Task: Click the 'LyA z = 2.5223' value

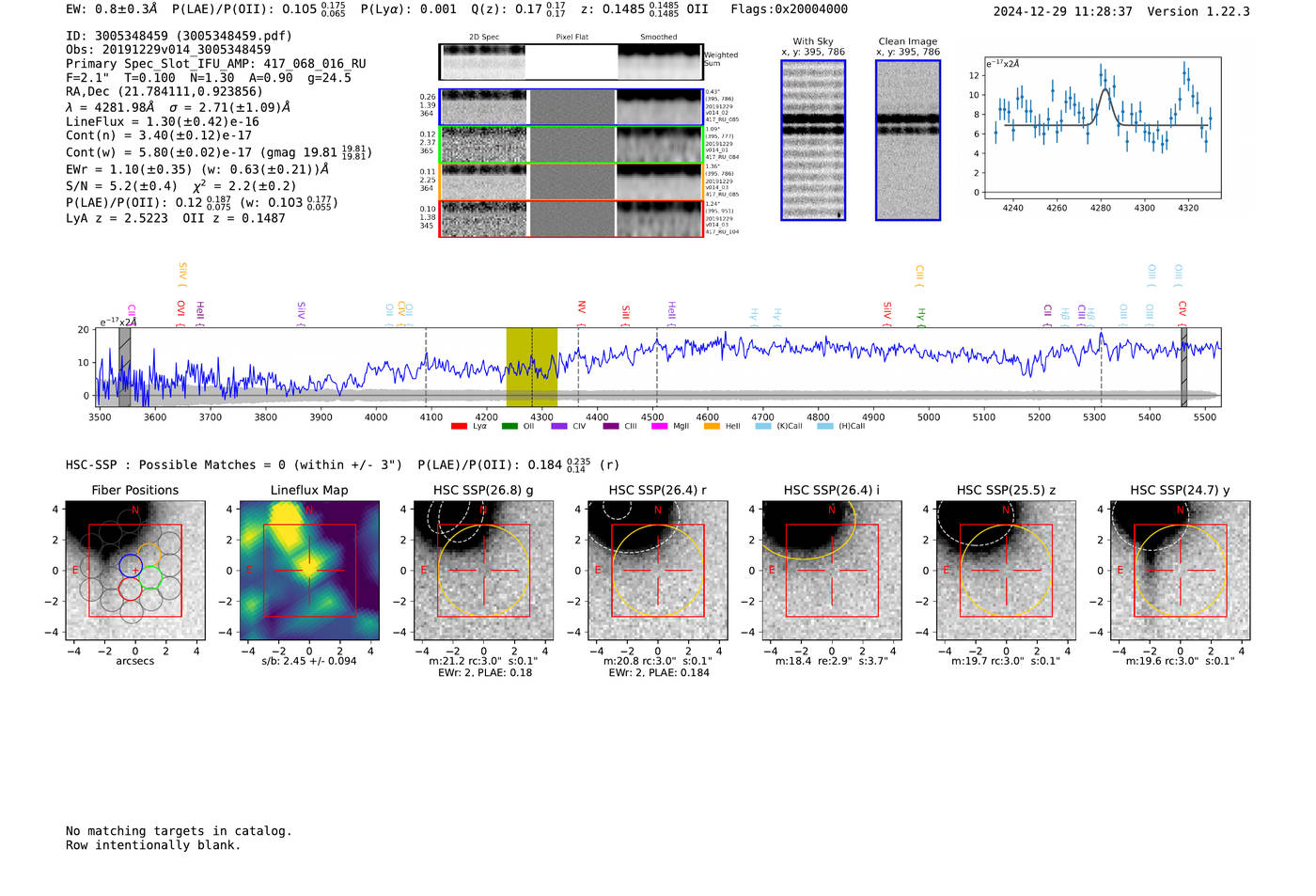Action: [x=117, y=218]
